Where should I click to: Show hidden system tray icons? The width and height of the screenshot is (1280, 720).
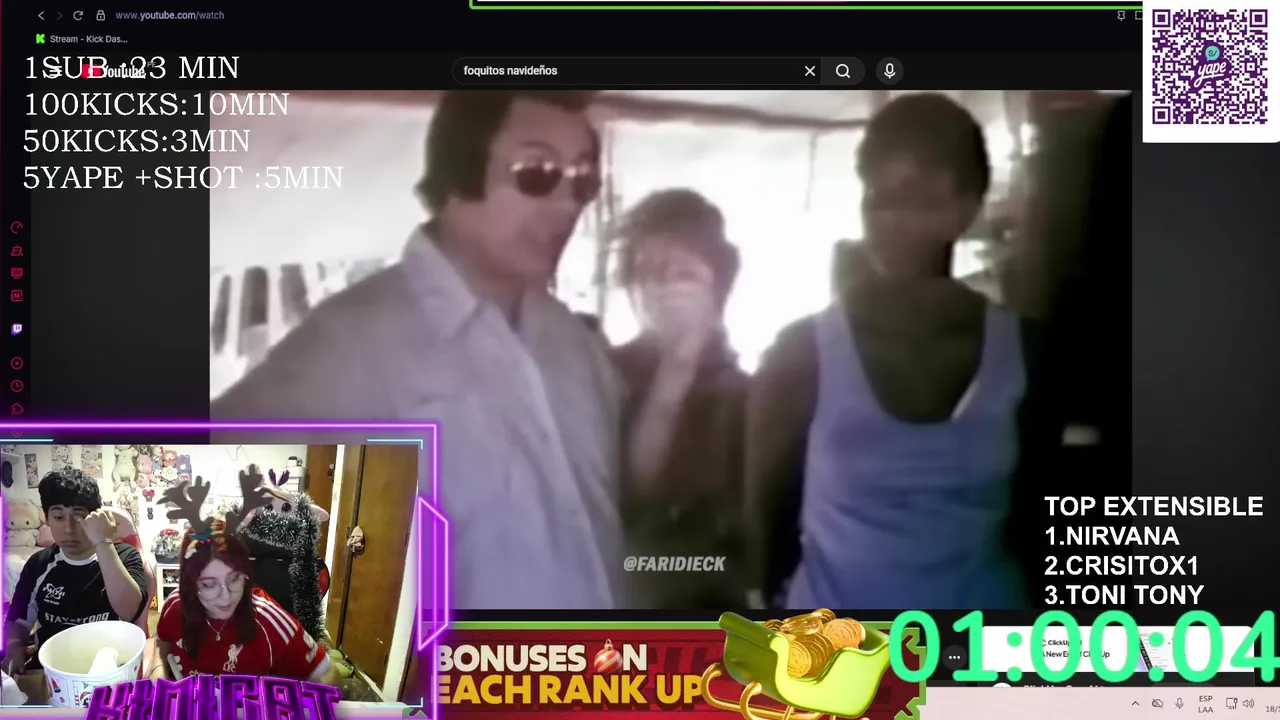1135,704
